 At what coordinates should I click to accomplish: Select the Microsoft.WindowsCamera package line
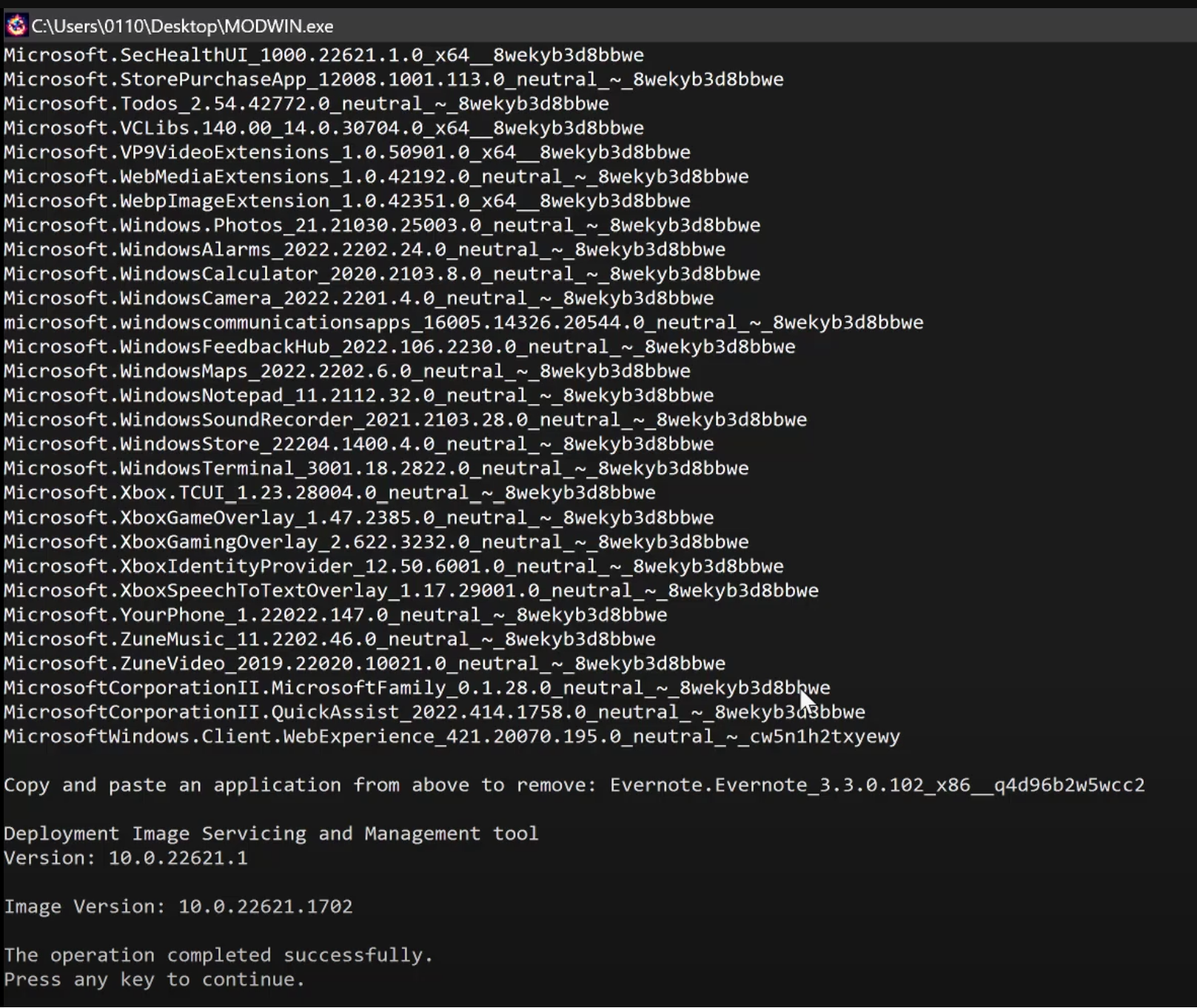[358, 298]
